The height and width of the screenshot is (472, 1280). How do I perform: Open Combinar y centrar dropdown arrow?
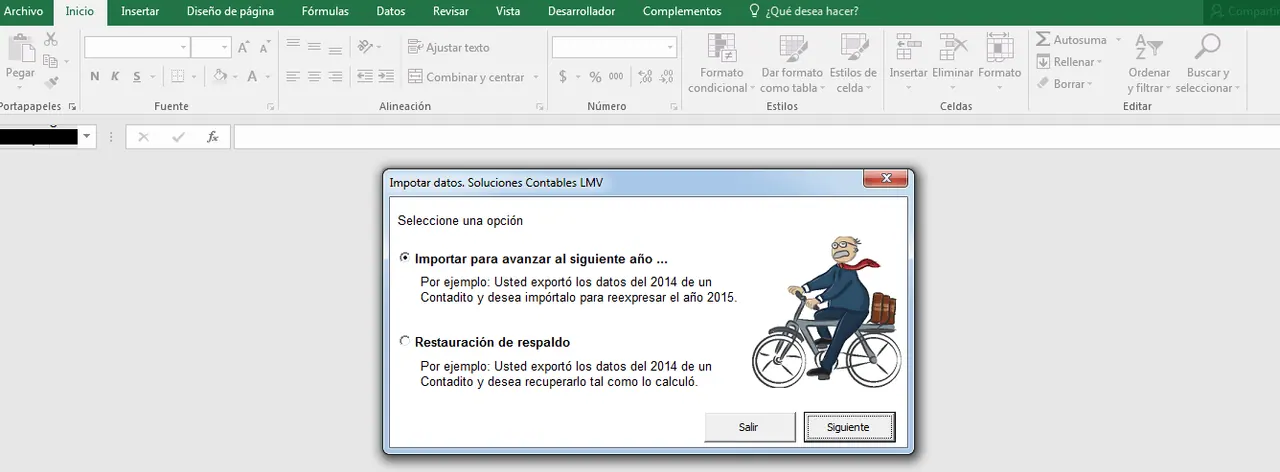tap(536, 77)
